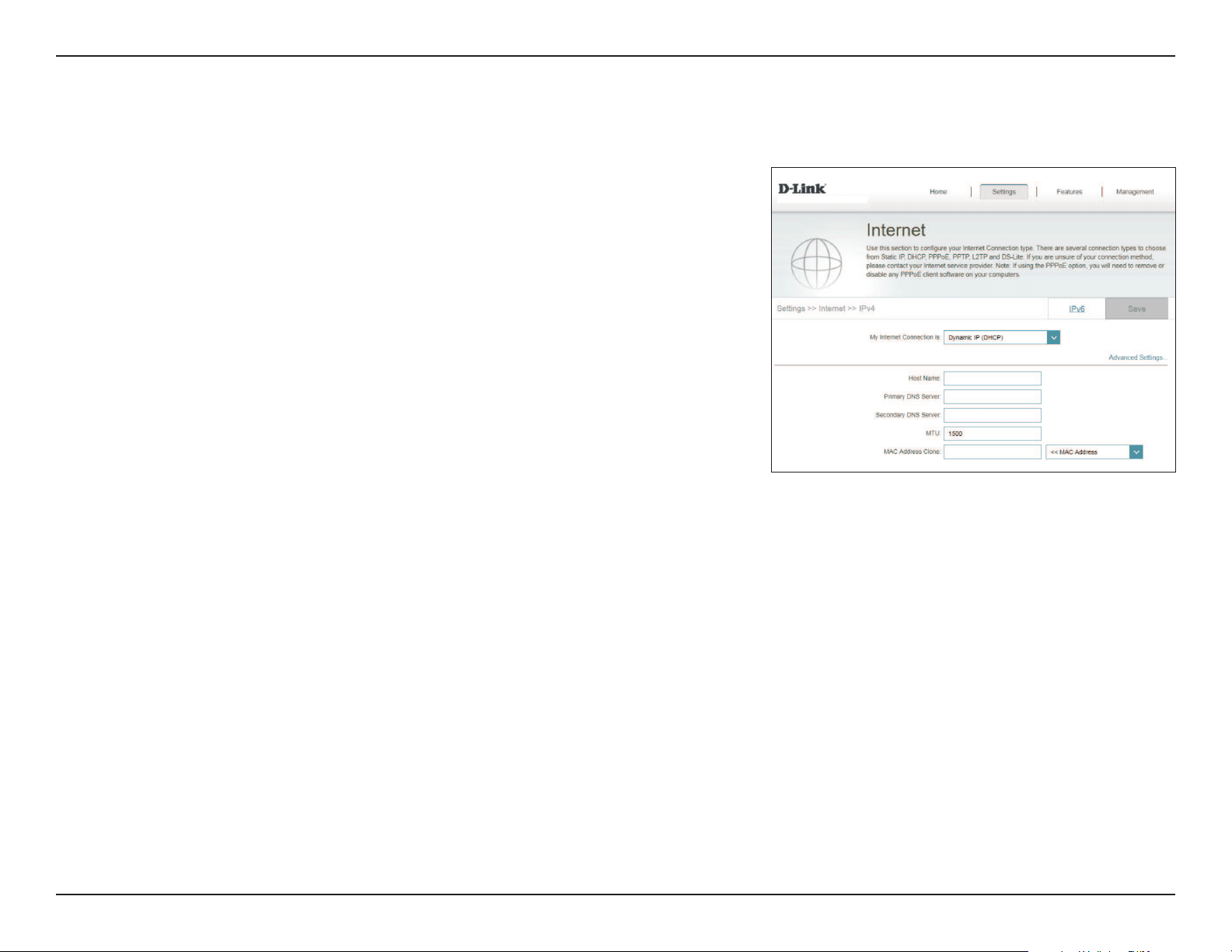Image resolution: width=1232 pixels, height=952 pixels.
Task: Click the Internet page heading
Action: point(895,230)
